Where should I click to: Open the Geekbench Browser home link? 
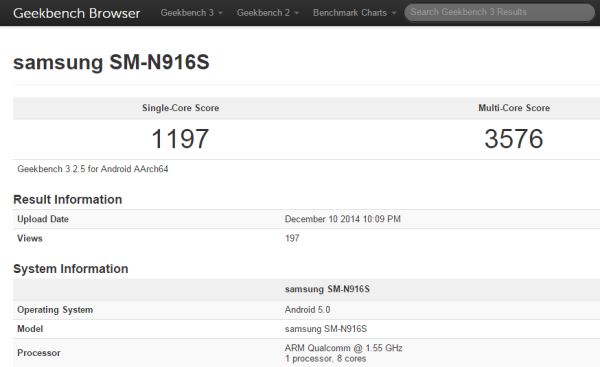77,13
